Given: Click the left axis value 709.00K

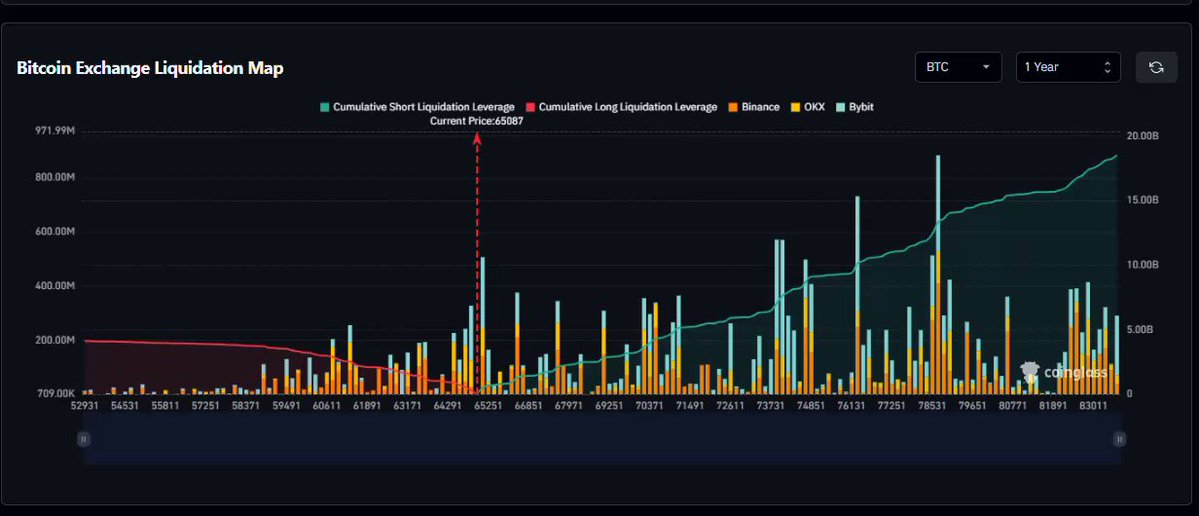Looking at the screenshot, I should tap(55, 394).
